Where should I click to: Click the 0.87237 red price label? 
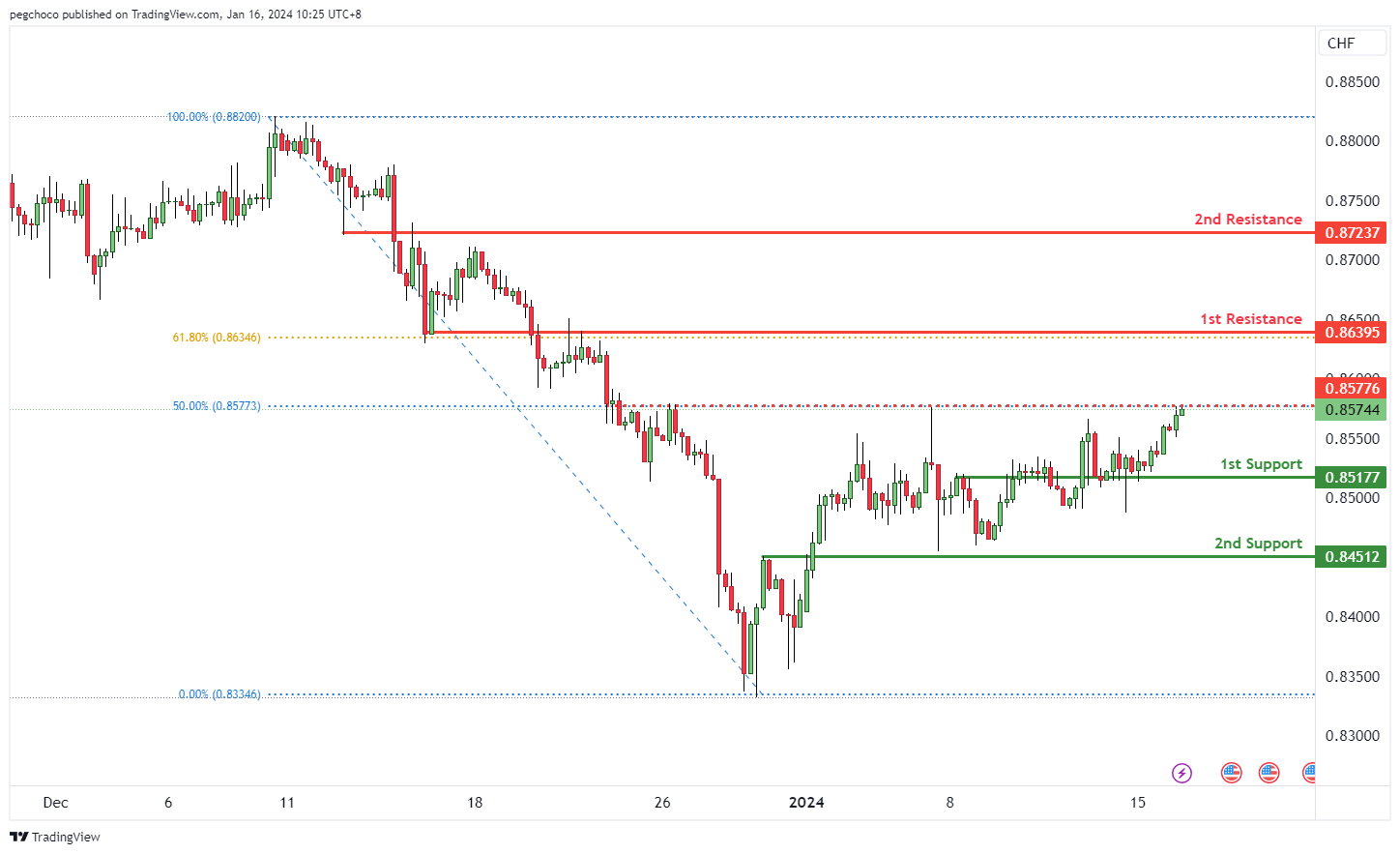1352,233
